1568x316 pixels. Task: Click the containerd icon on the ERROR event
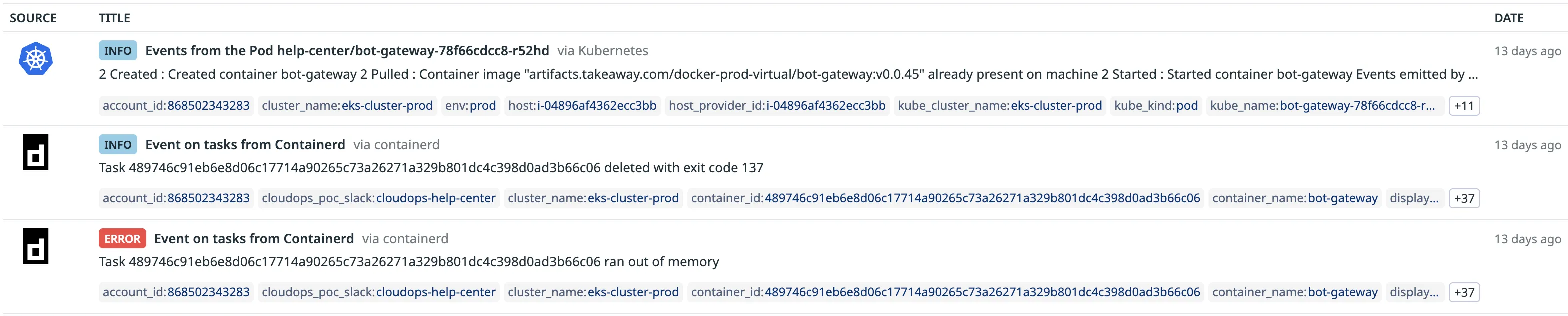(x=36, y=247)
